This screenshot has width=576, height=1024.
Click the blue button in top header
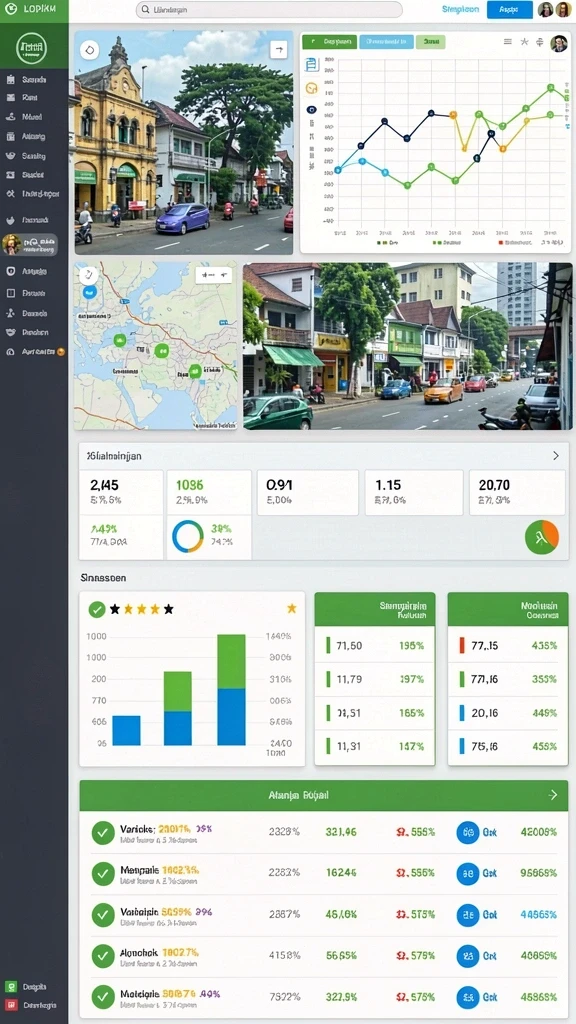coord(509,9)
